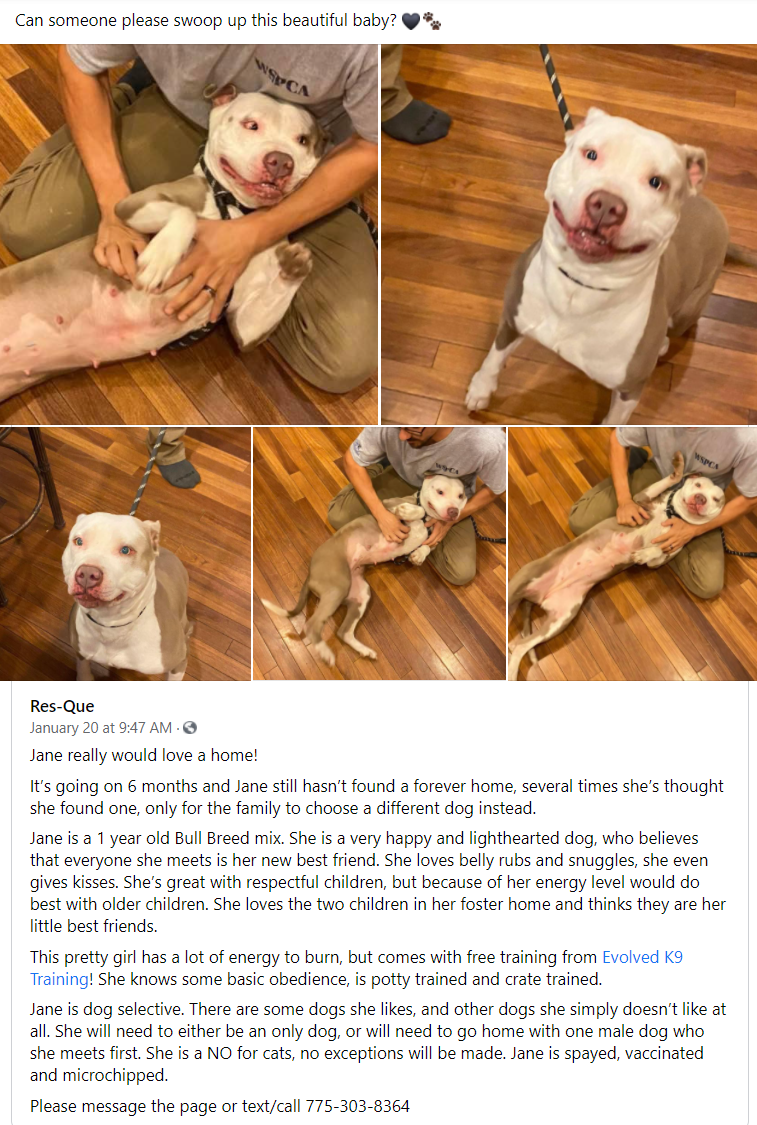Click the line 'Please message the page or text/call'
Image resolution: width=757 pixels, height=1125 pixels.
click(220, 1106)
